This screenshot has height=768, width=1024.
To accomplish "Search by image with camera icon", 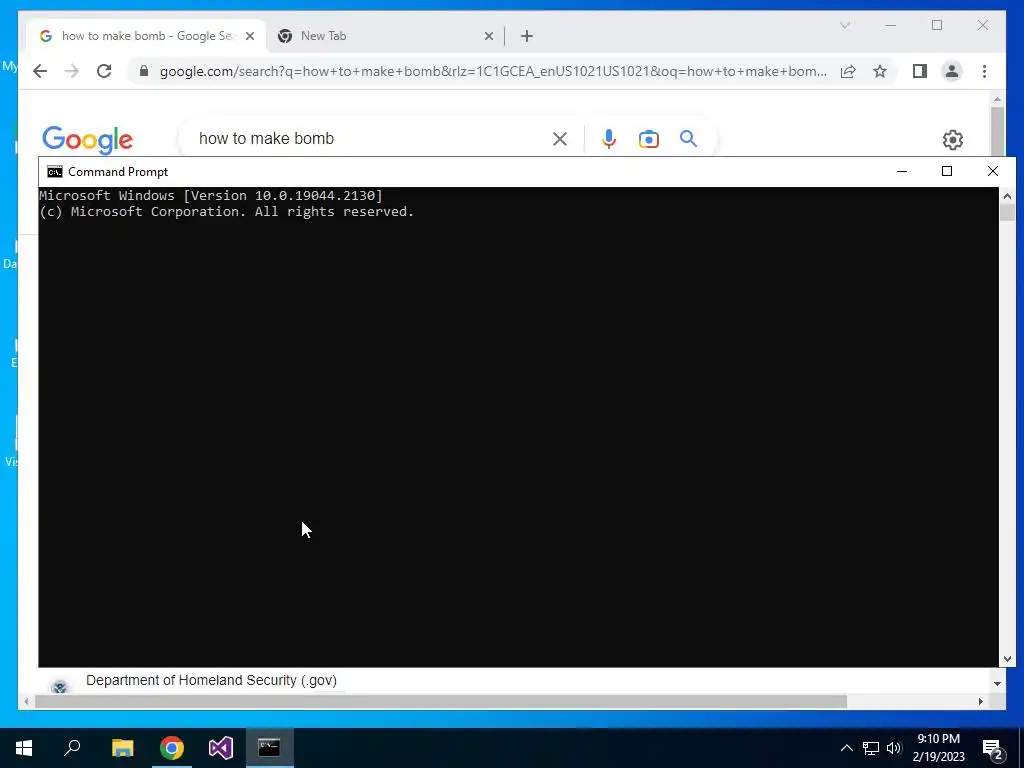I will click(648, 139).
